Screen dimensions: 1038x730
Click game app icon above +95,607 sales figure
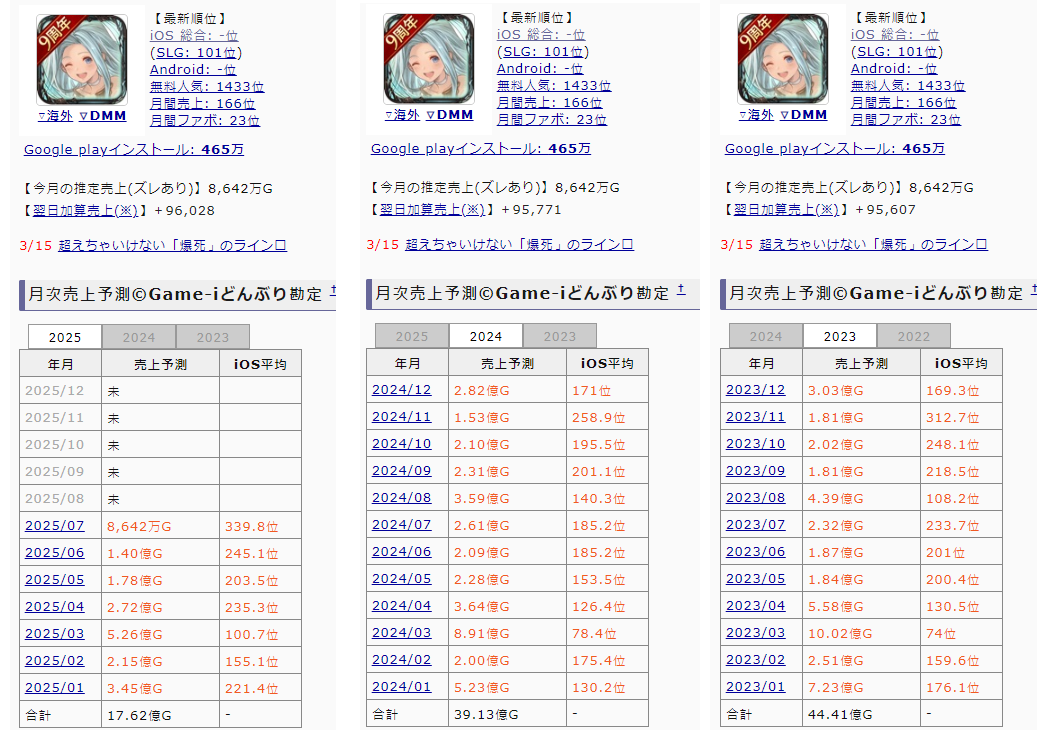pos(783,59)
